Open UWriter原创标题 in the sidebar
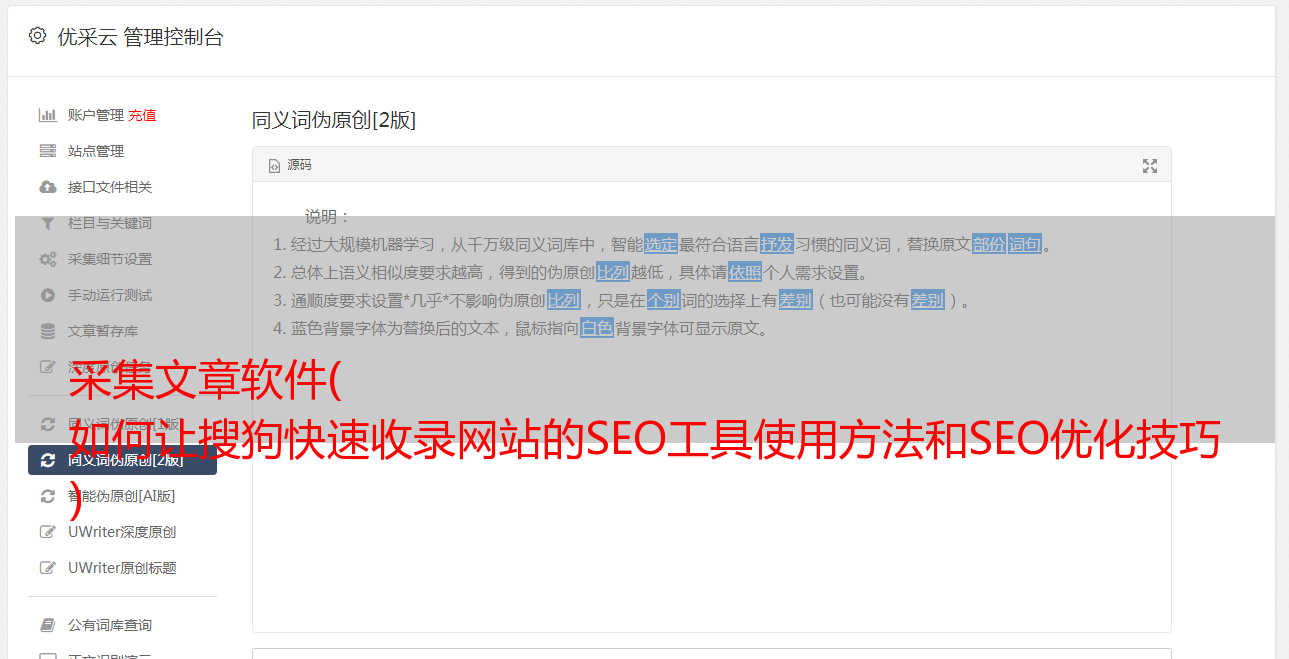The height and width of the screenshot is (659, 1289). pos(122,568)
